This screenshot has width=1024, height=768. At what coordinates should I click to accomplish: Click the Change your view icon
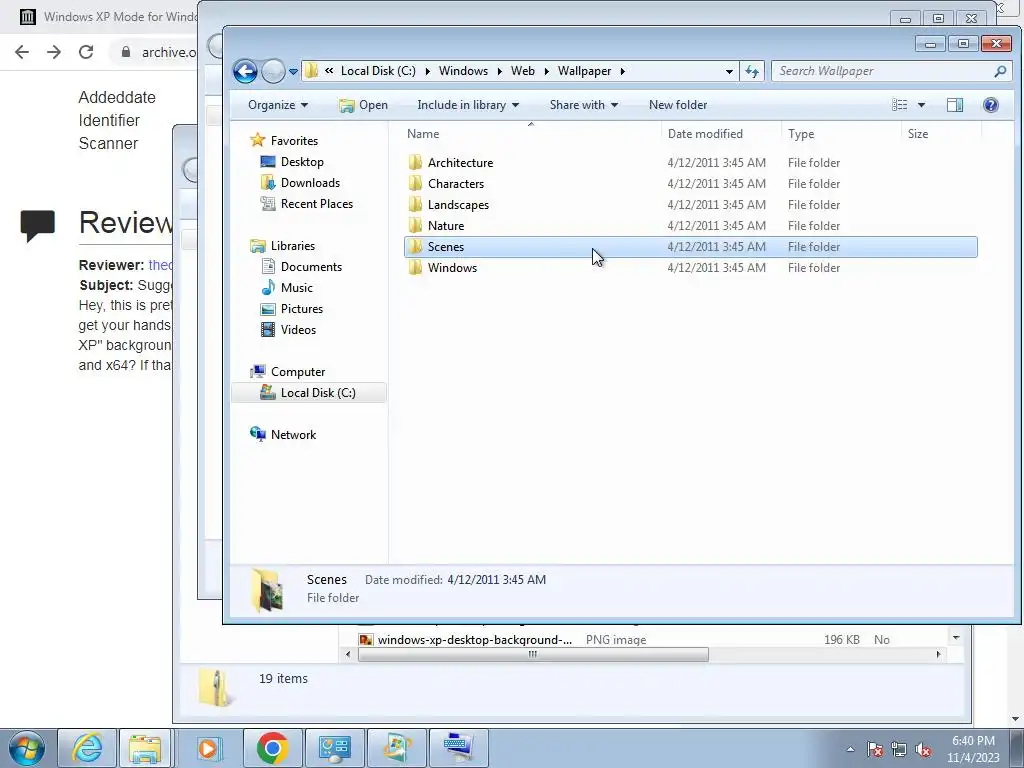click(900, 105)
